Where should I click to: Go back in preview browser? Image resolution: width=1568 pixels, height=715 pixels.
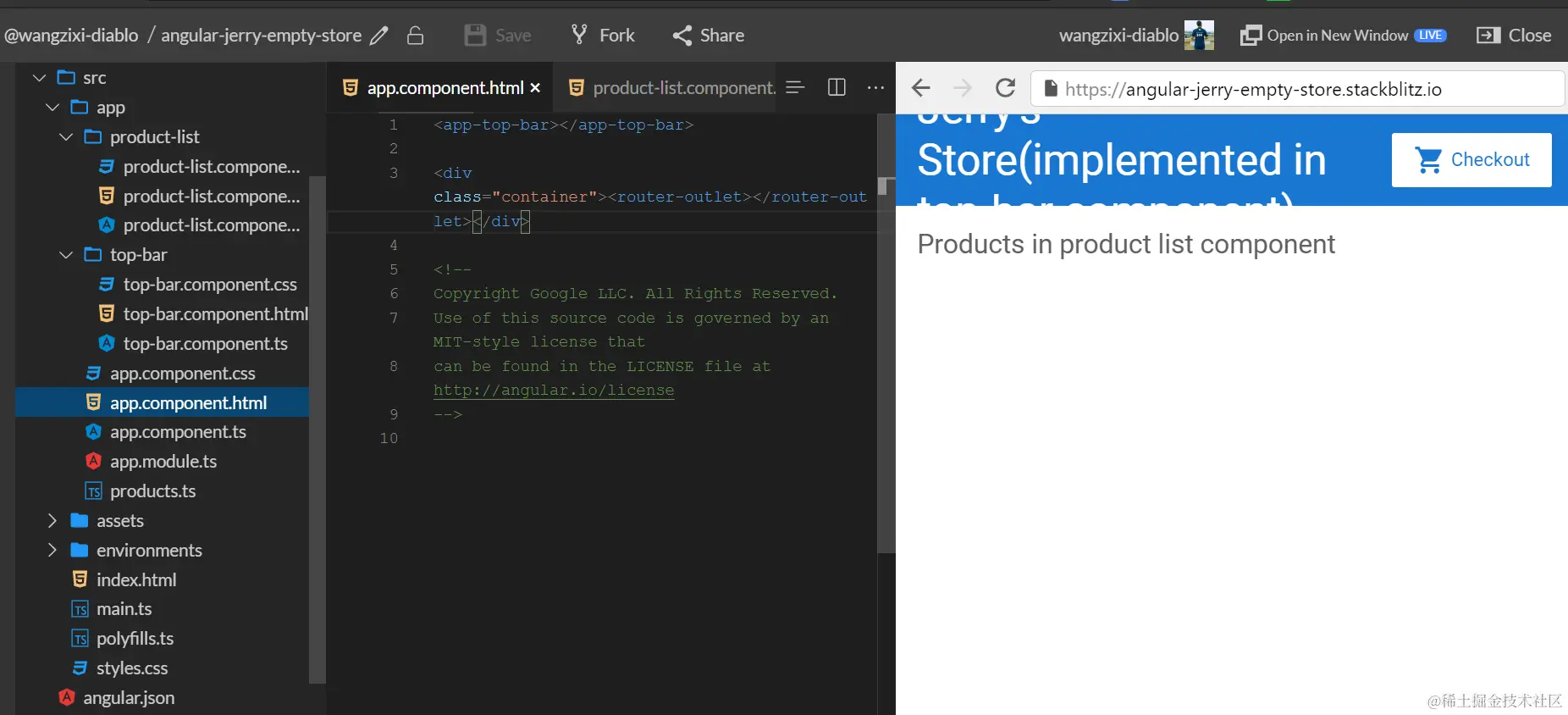tap(921, 88)
